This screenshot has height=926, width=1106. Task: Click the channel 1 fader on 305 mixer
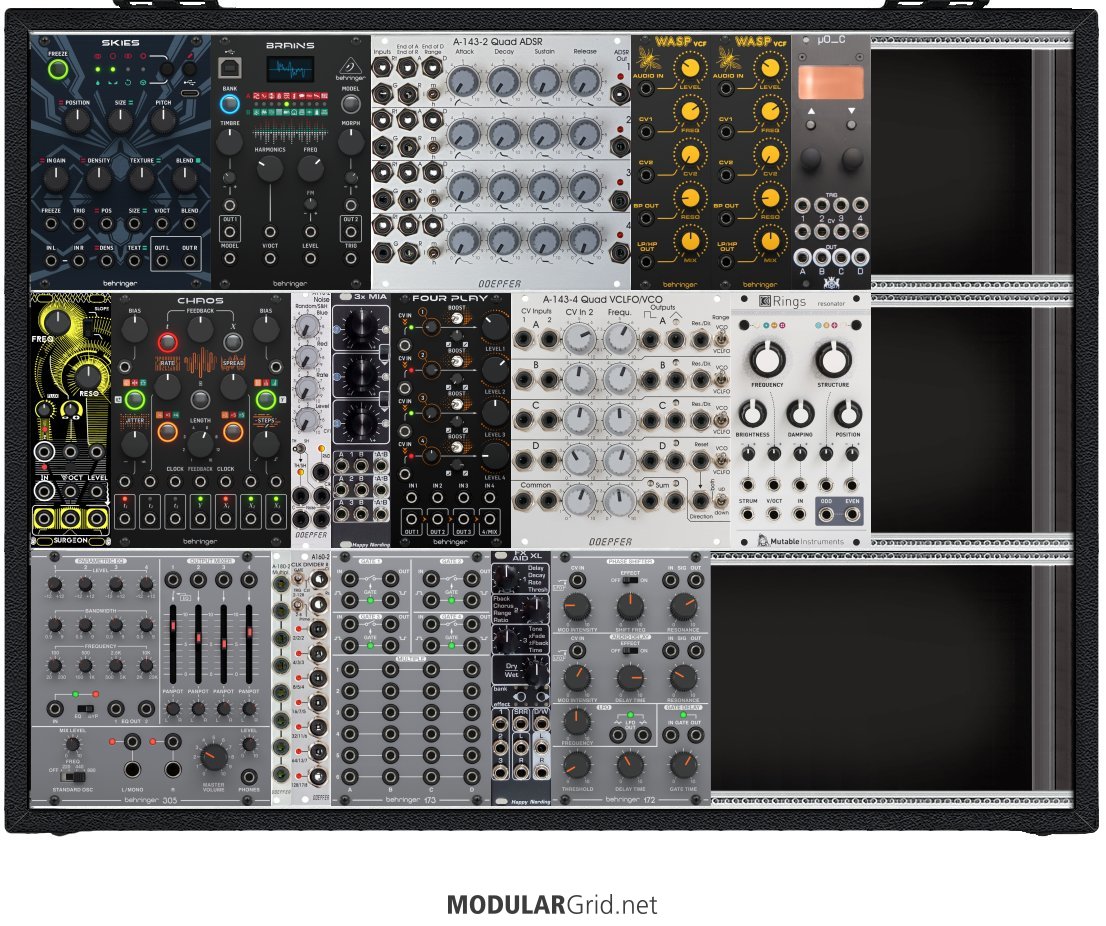[173, 626]
